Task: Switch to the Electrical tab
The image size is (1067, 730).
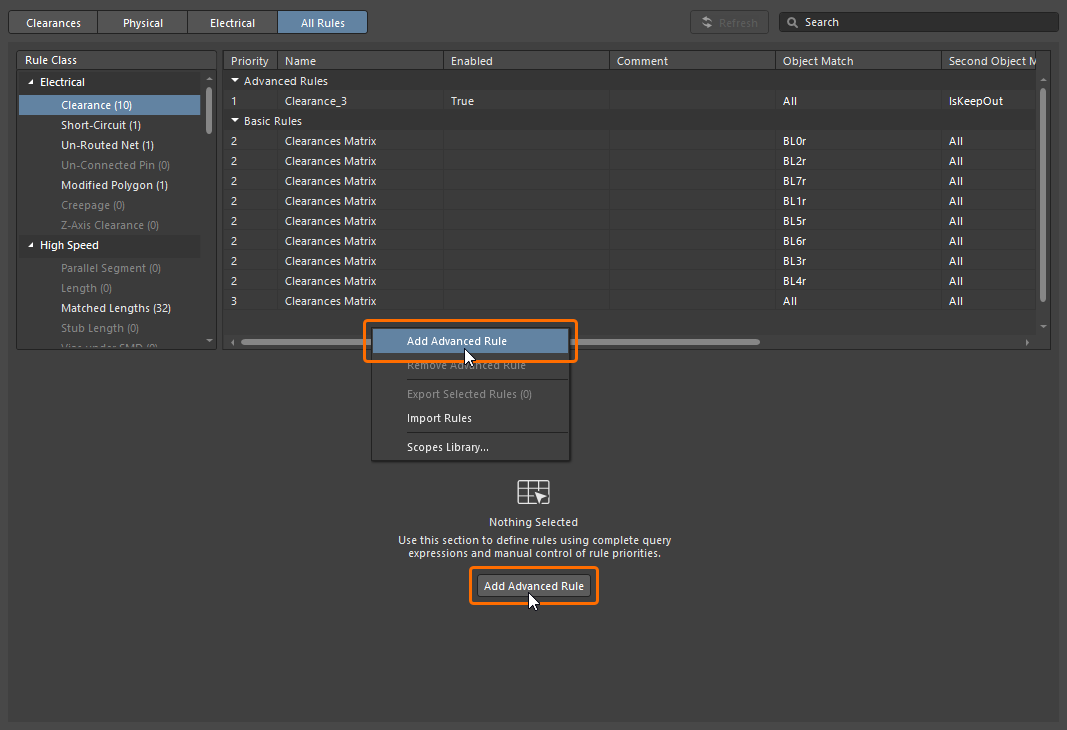Action: [232, 22]
